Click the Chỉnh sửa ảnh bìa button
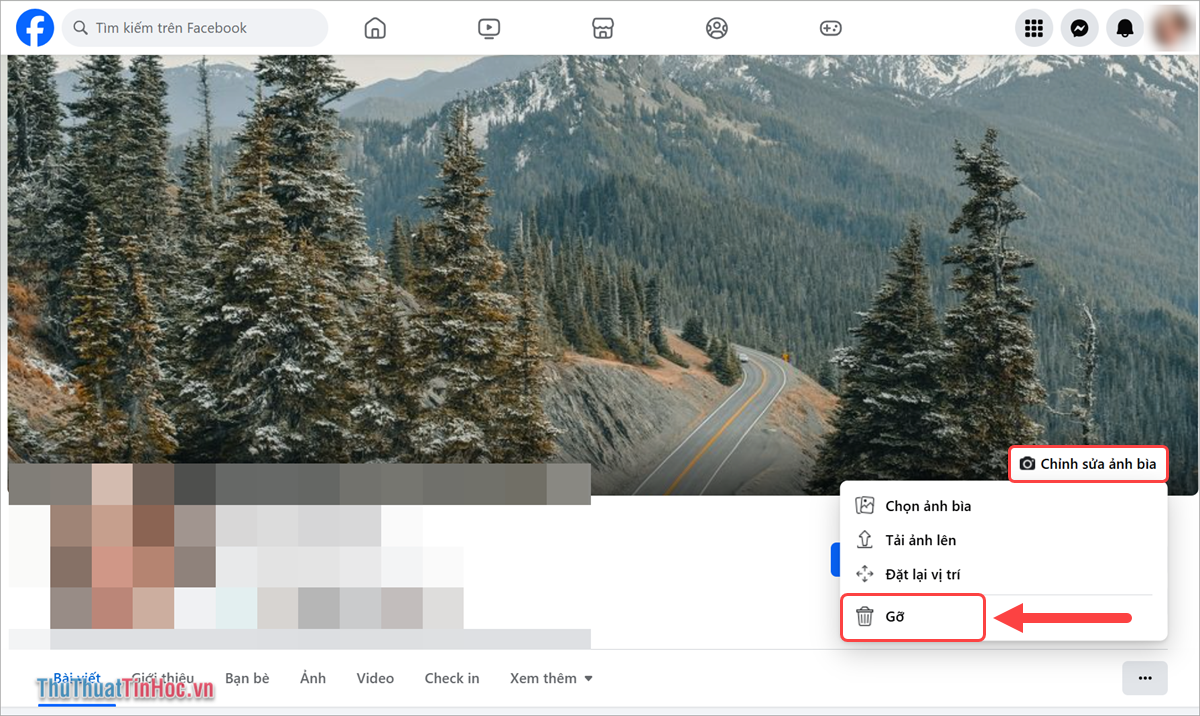 [x=1087, y=464]
